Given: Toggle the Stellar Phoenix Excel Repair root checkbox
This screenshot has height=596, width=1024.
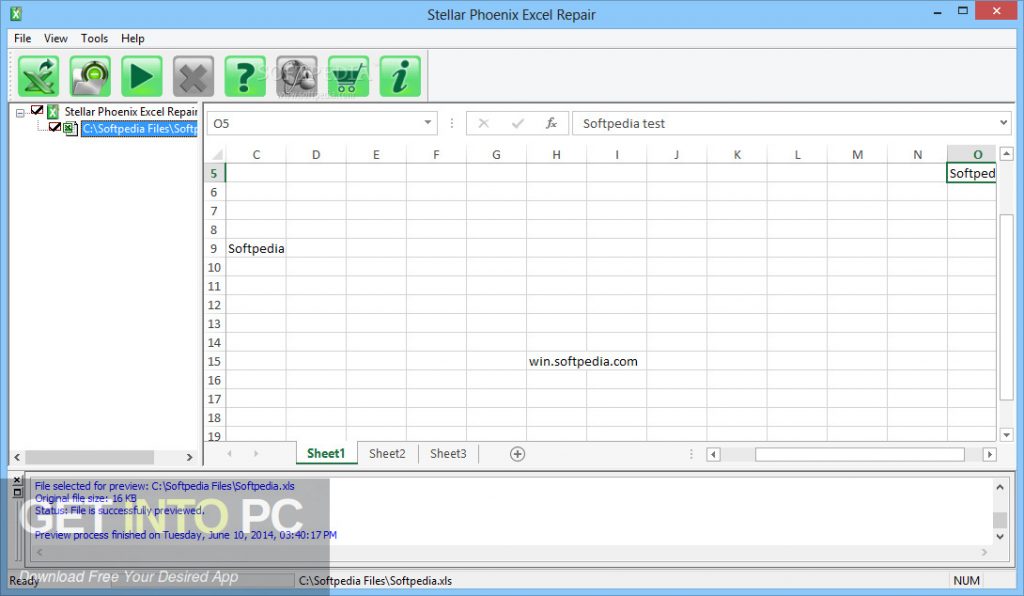Looking at the screenshot, I should [37, 110].
